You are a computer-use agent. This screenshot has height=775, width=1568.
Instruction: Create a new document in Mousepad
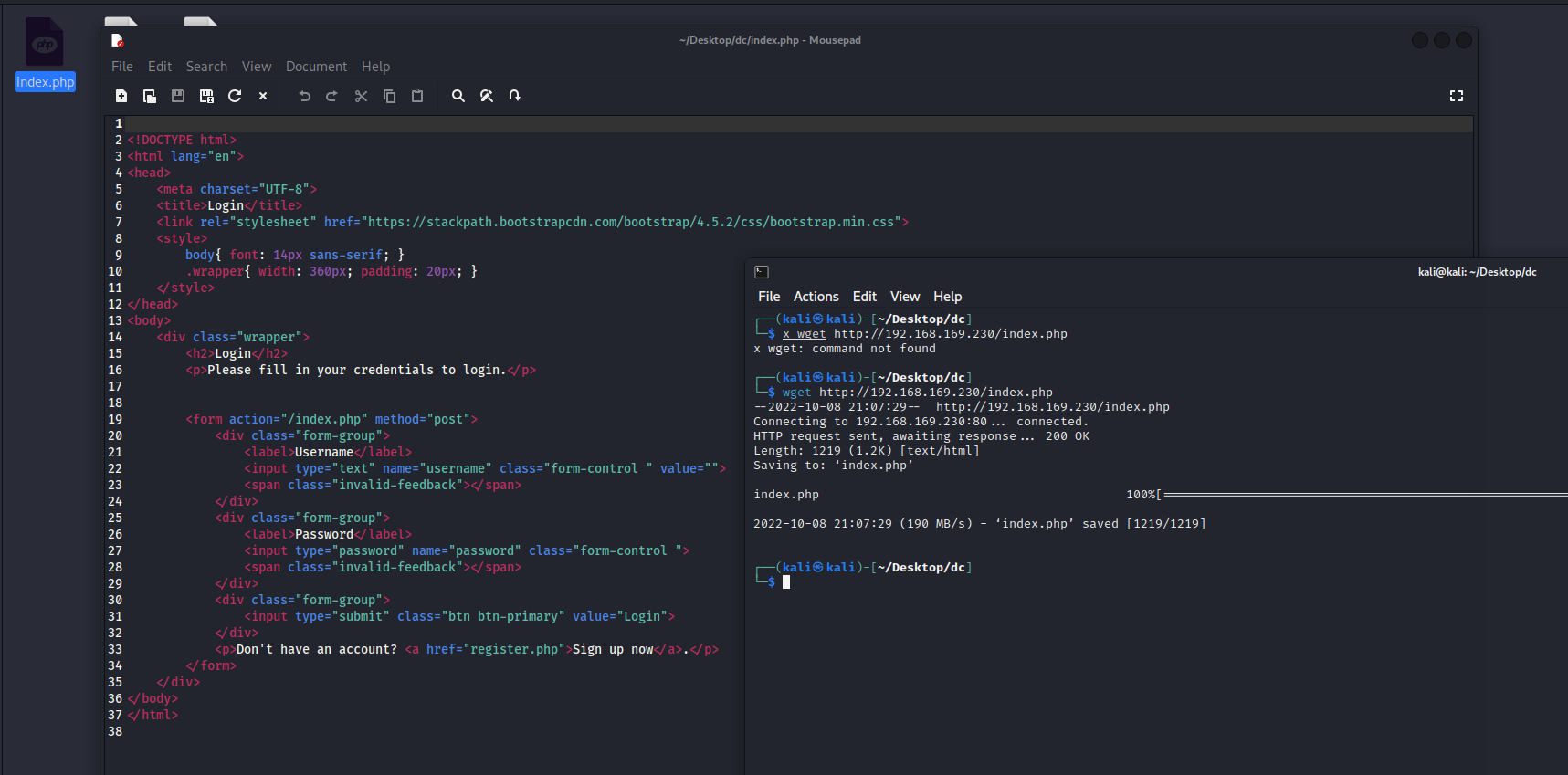click(121, 96)
